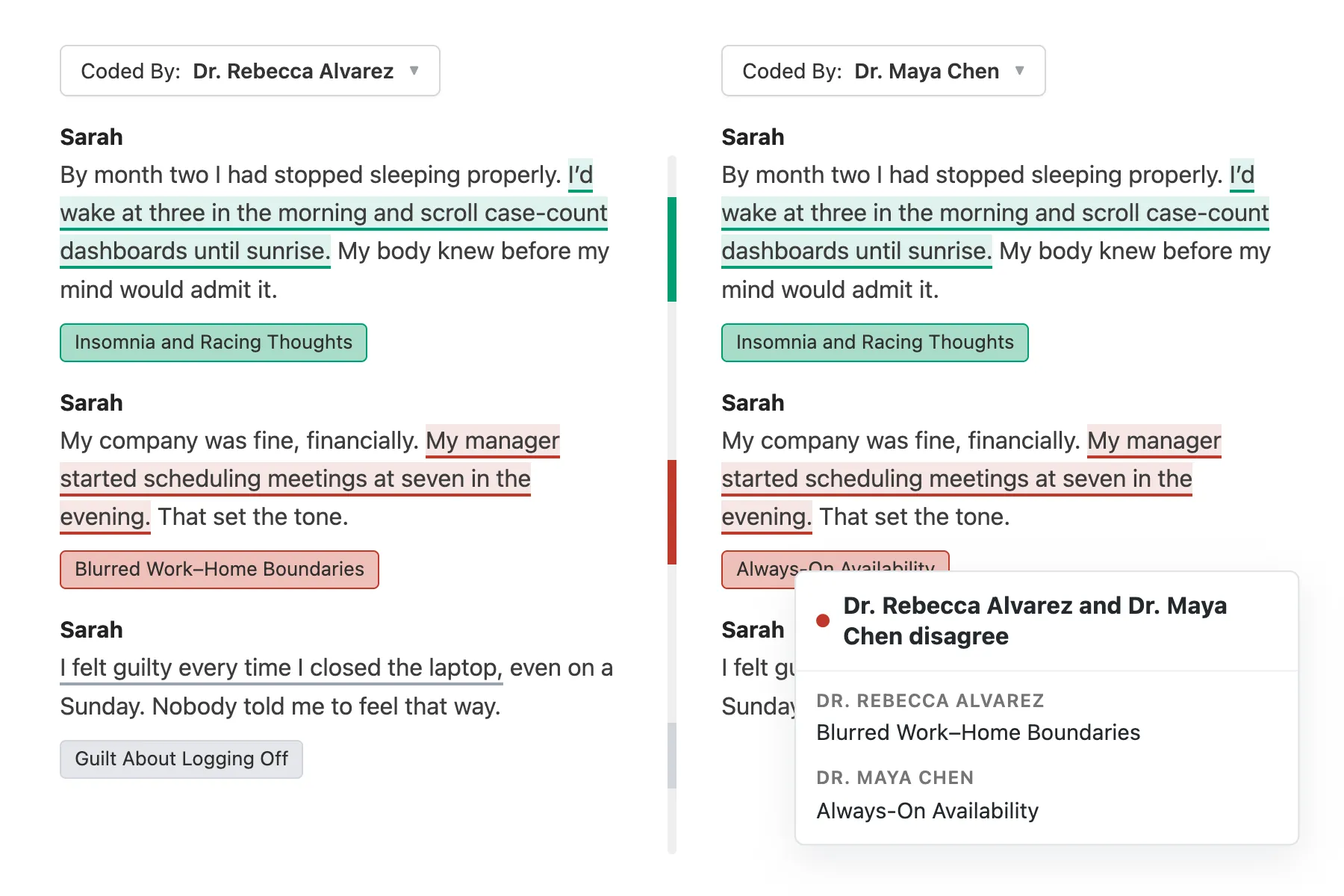Click left 'That set the tone.' sentence
This screenshot has height=896, width=1344.
[x=253, y=517]
